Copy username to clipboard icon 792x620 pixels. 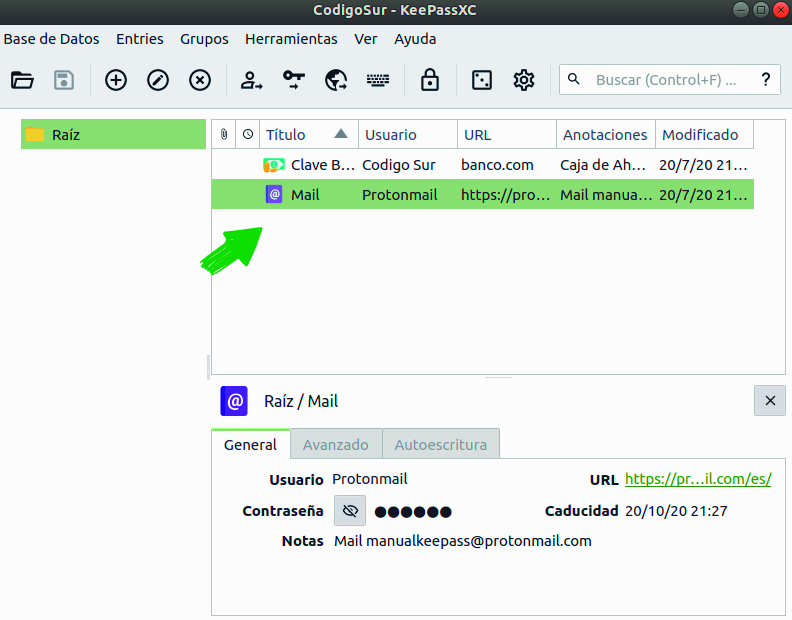251,80
